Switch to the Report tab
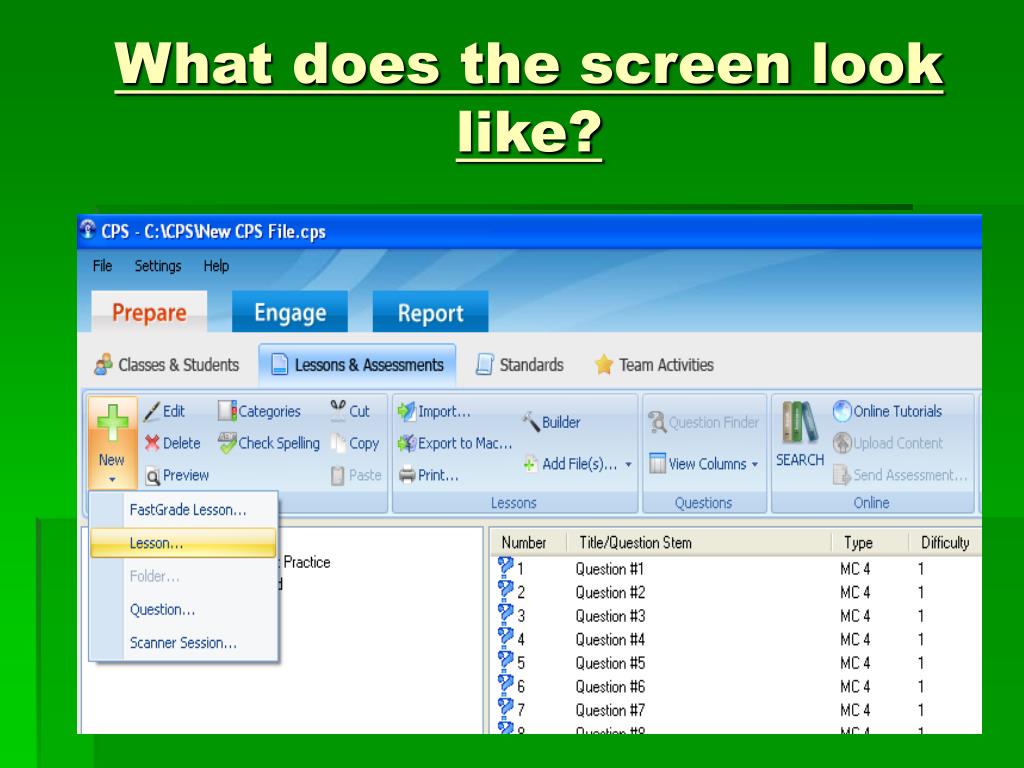Screen dimensions: 1024x768 point(430,312)
